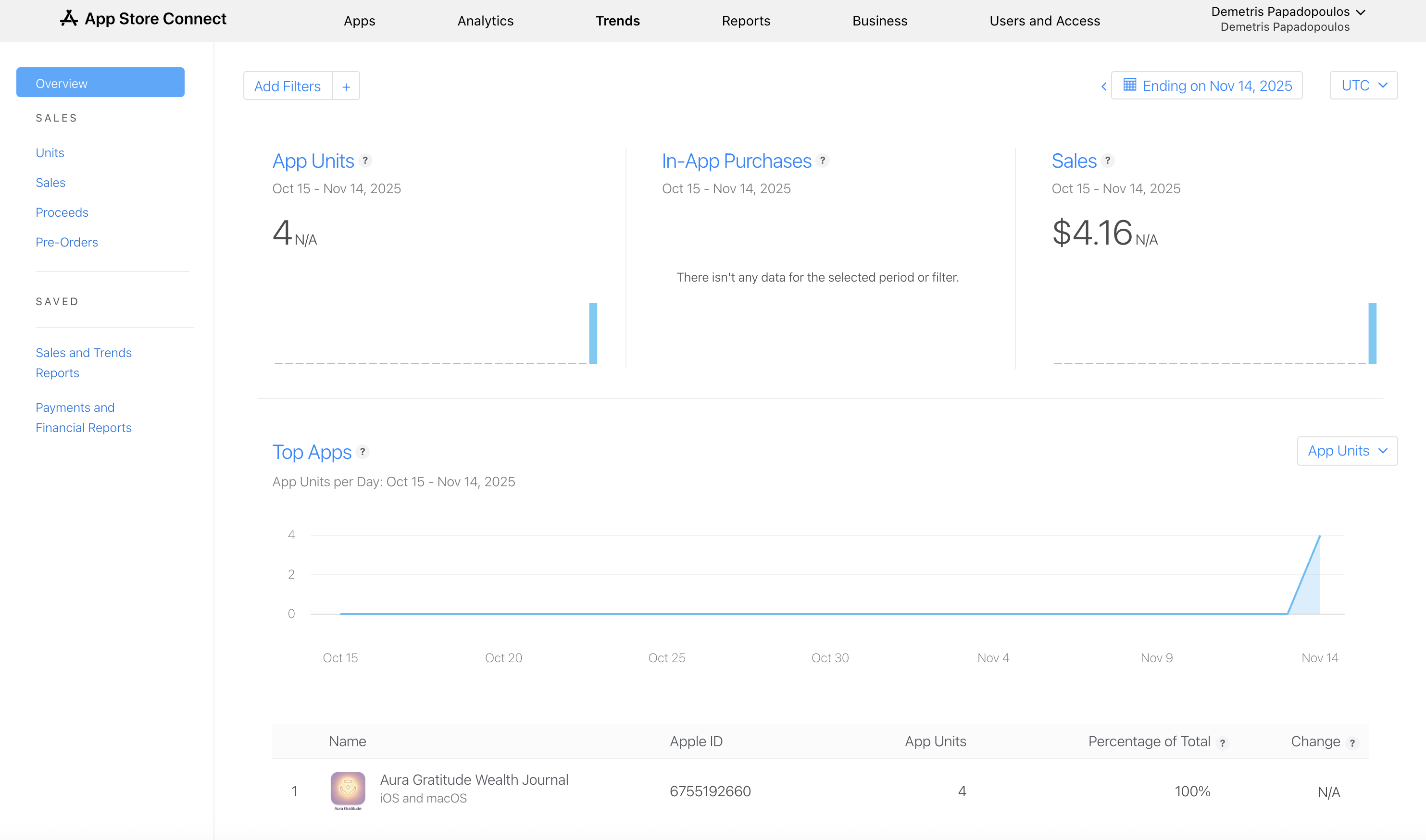Open the App Units help tooltip
This screenshot has width=1426, height=840.
[366, 161]
